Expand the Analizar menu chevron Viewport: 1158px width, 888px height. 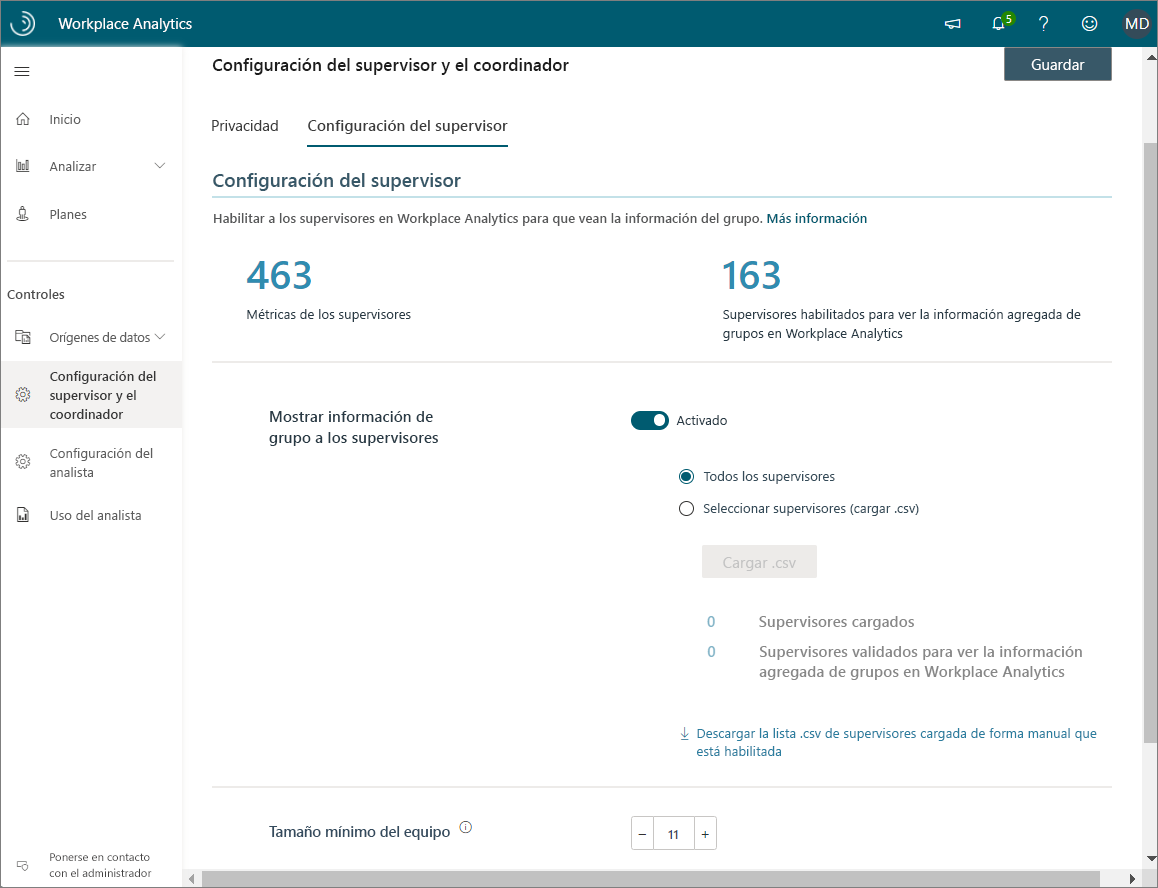coord(160,165)
